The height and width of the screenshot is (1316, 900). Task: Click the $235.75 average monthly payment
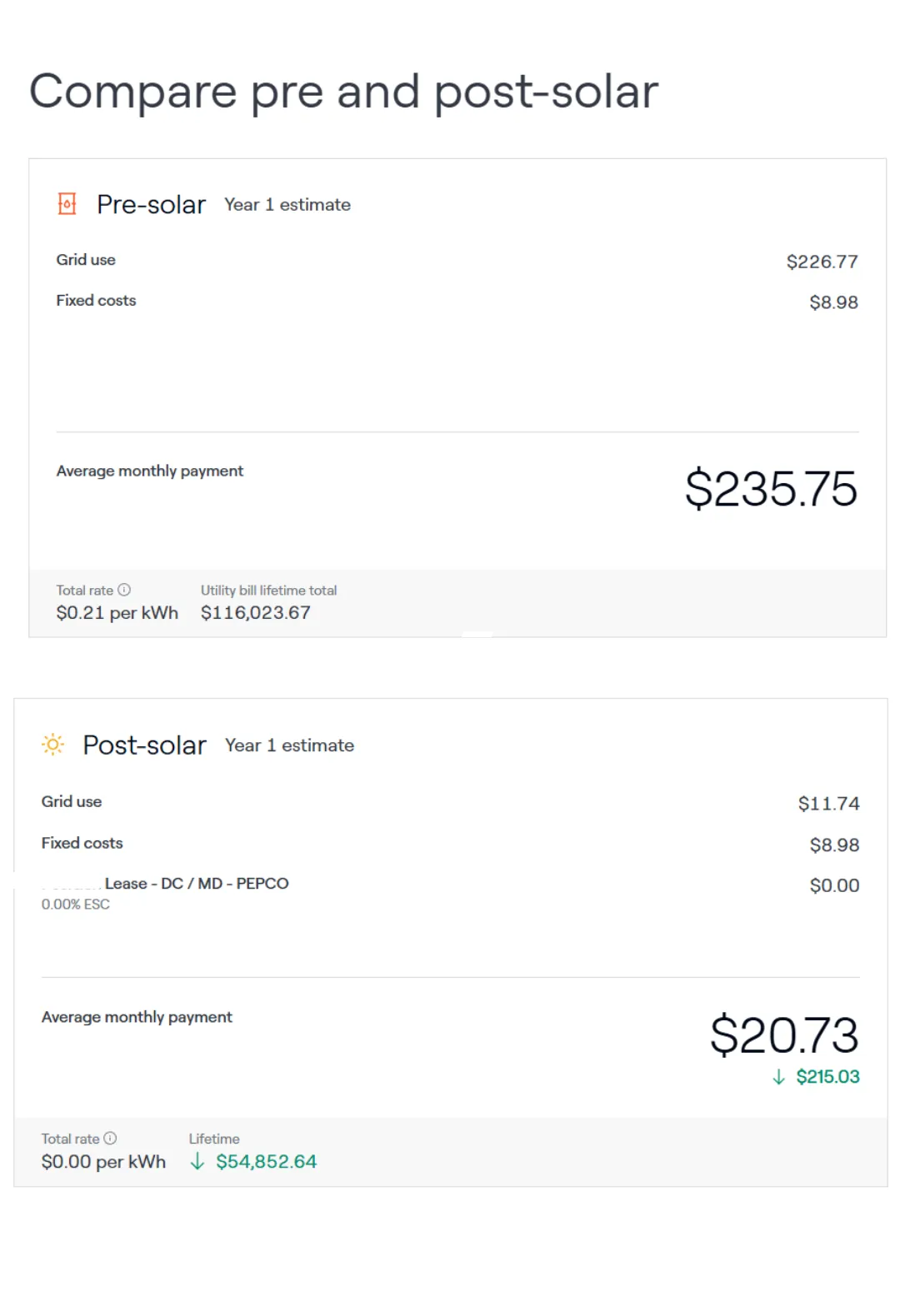771,488
